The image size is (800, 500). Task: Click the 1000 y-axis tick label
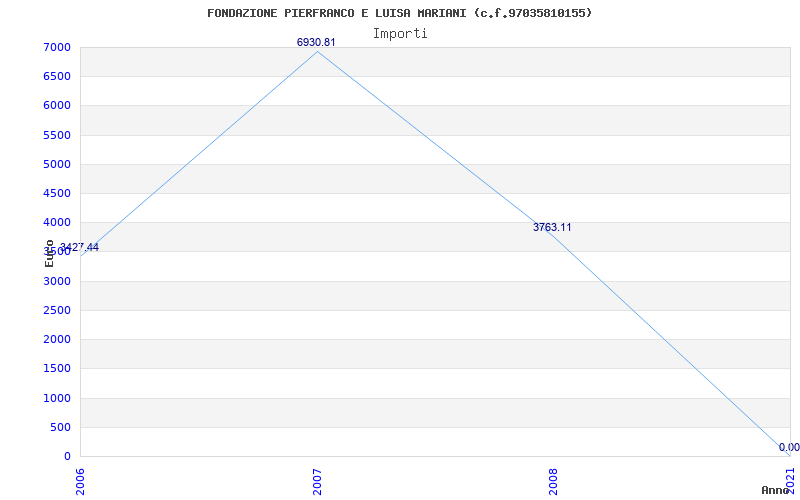[x=56, y=398]
